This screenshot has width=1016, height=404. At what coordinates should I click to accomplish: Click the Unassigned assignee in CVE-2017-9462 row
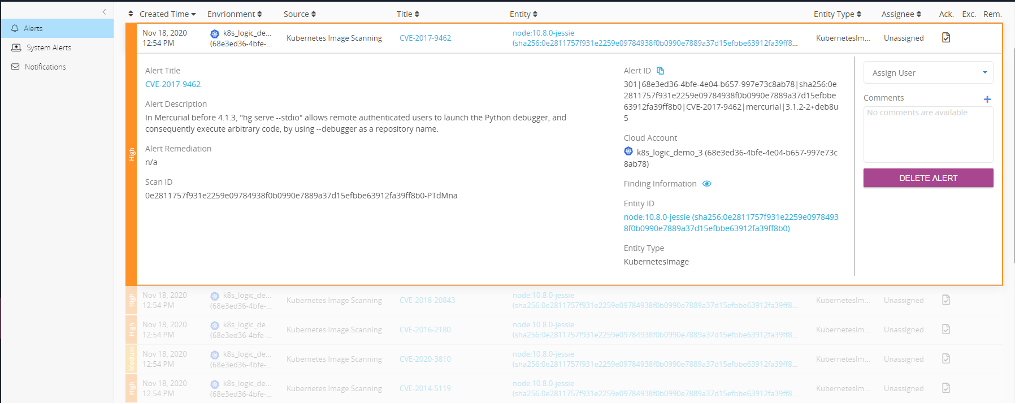pyautogui.click(x=903, y=38)
